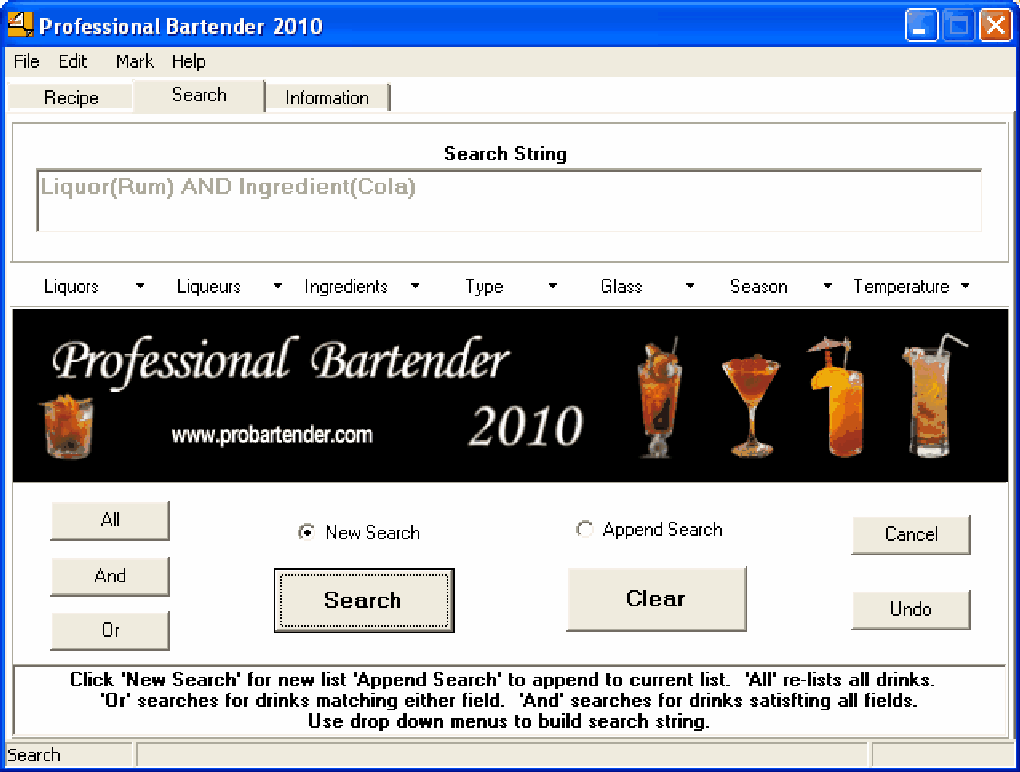1020x772 pixels.
Task: Click the tall straw drink image in banner
Action: coord(933,396)
